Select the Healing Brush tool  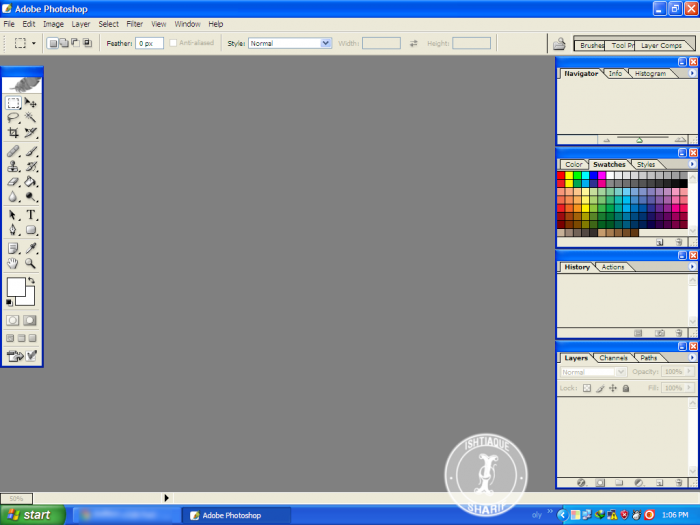click(x=13, y=152)
